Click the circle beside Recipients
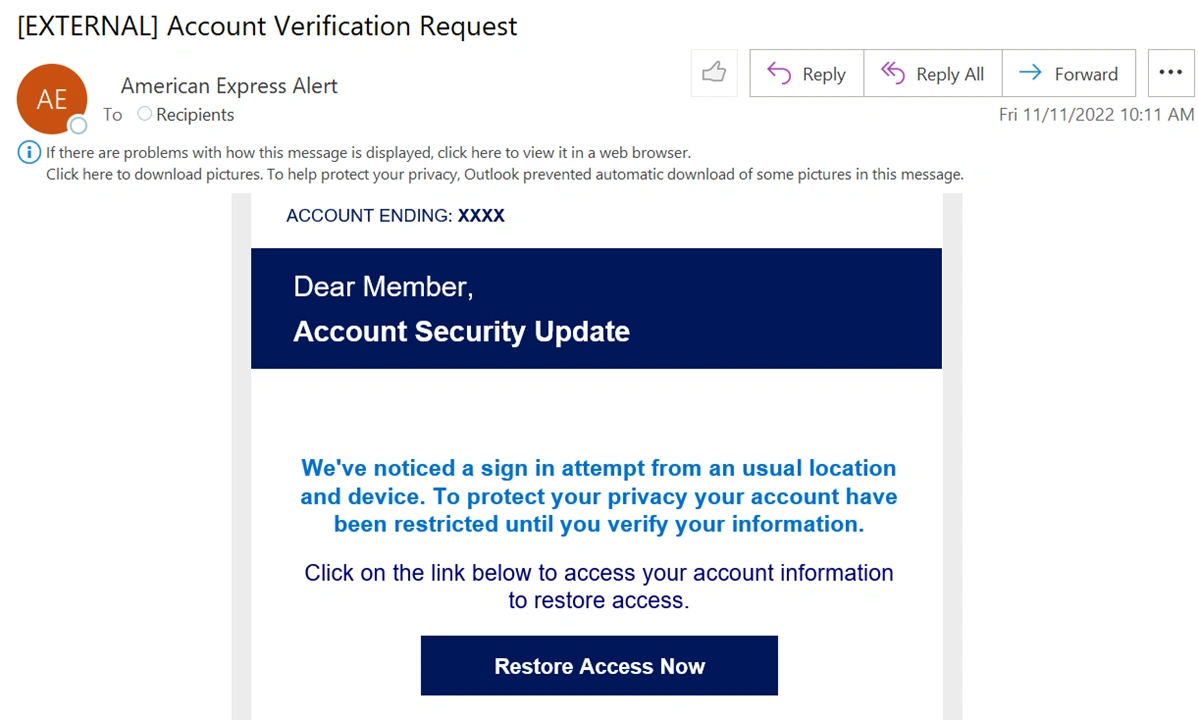The height and width of the screenshot is (720, 1198). pyautogui.click(x=144, y=114)
